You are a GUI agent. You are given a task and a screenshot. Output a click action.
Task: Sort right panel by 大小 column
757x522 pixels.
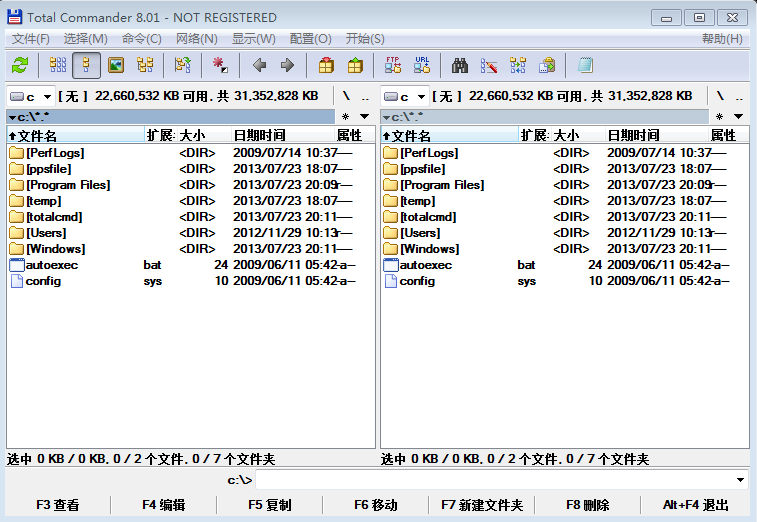(578, 135)
